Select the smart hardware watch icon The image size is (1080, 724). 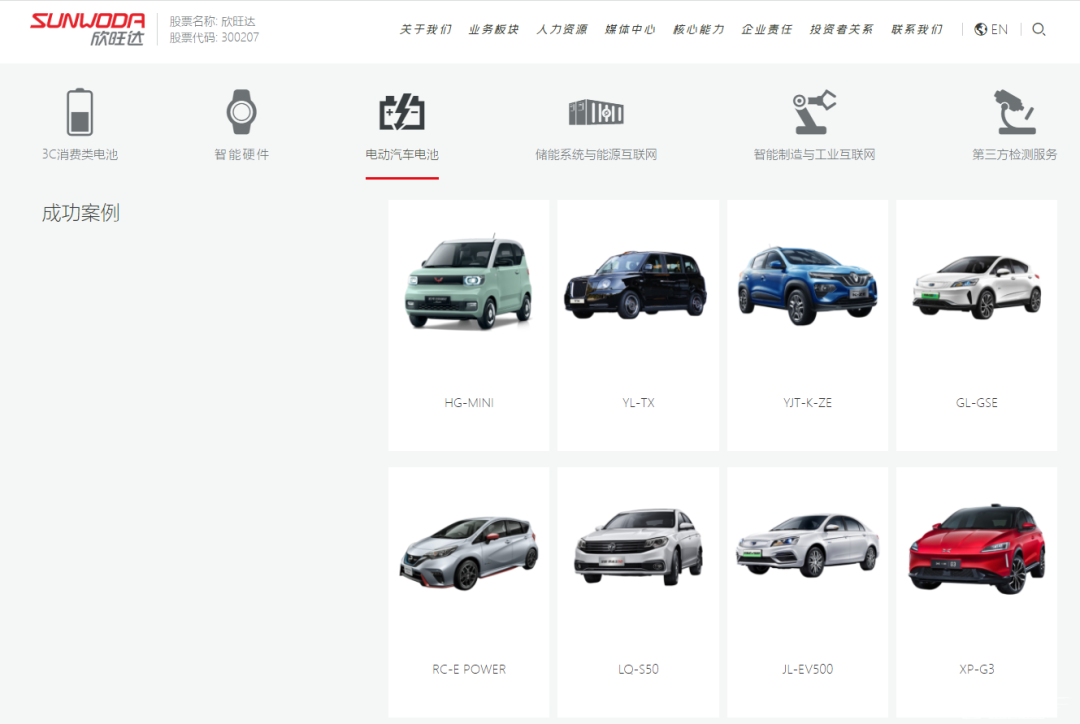[241, 112]
